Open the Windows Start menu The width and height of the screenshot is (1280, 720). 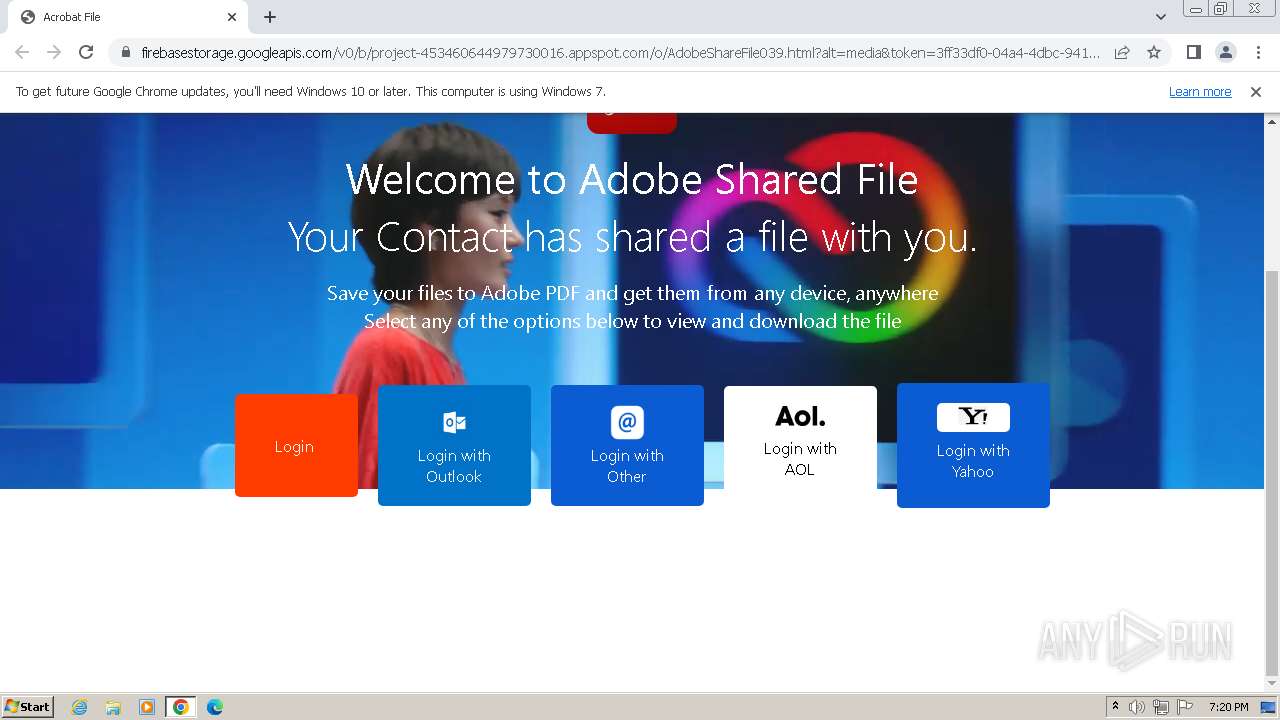pyautogui.click(x=28, y=706)
